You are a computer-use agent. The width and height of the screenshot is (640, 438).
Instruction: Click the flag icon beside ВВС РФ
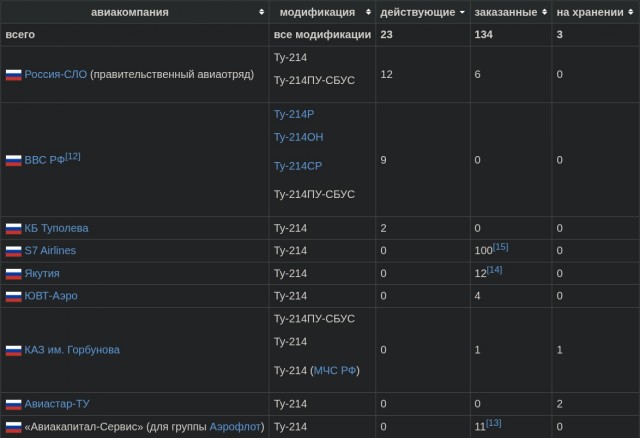(x=13, y=160)
